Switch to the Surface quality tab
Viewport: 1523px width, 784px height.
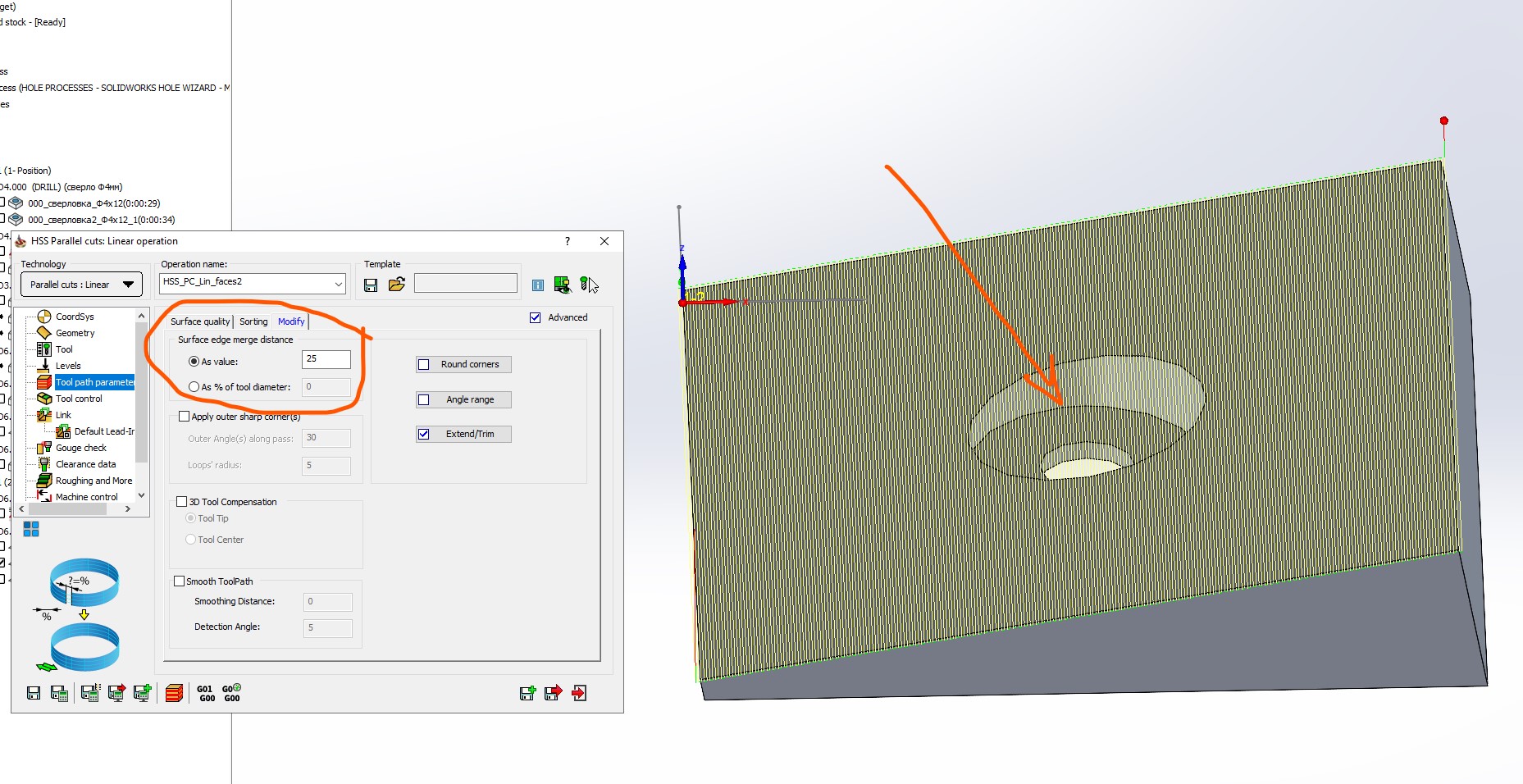[200, 321]
